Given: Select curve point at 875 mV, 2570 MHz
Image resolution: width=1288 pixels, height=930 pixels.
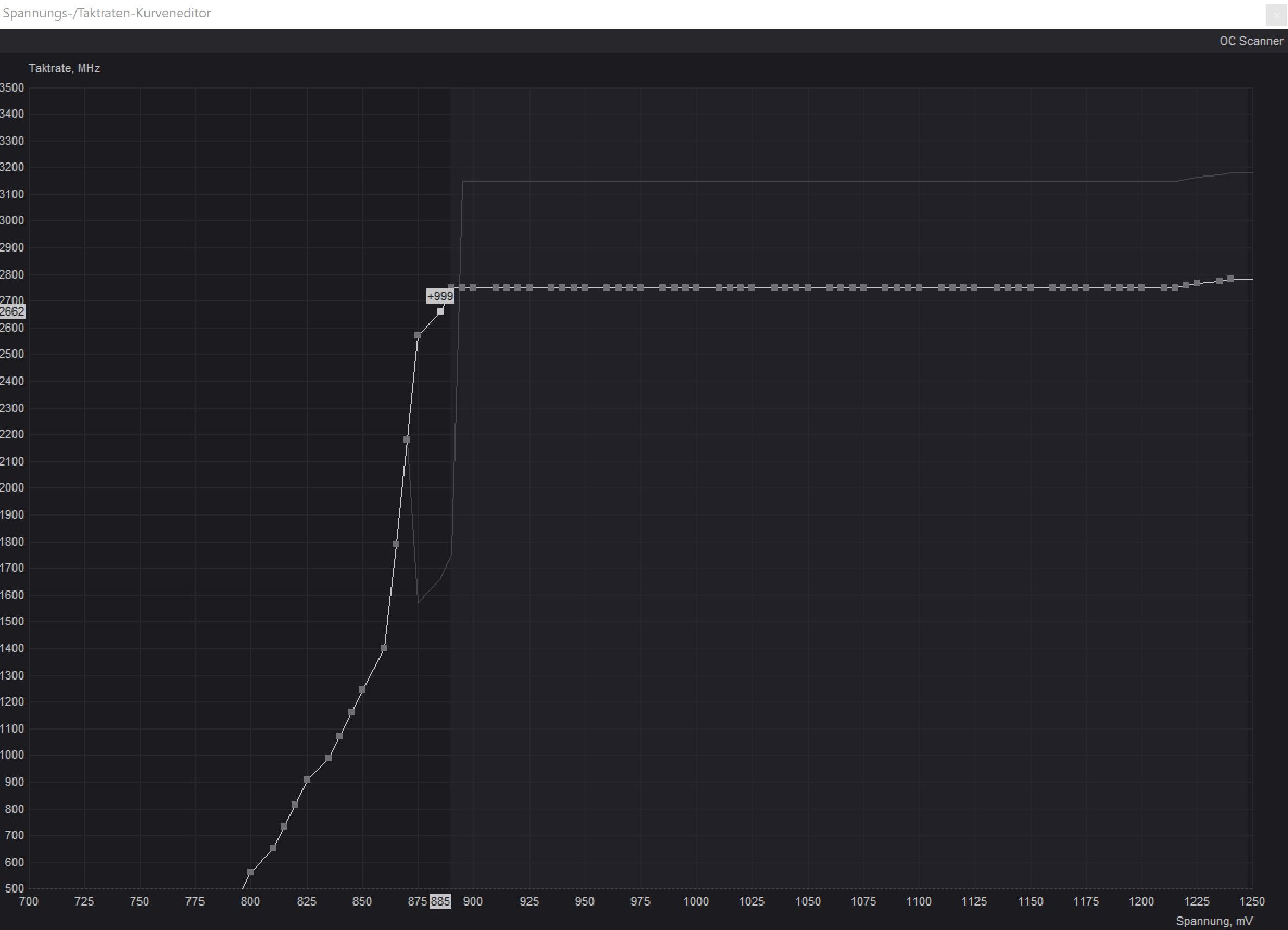Looking at the screenshot, I should pyautogui.click(x=418, y=336).
